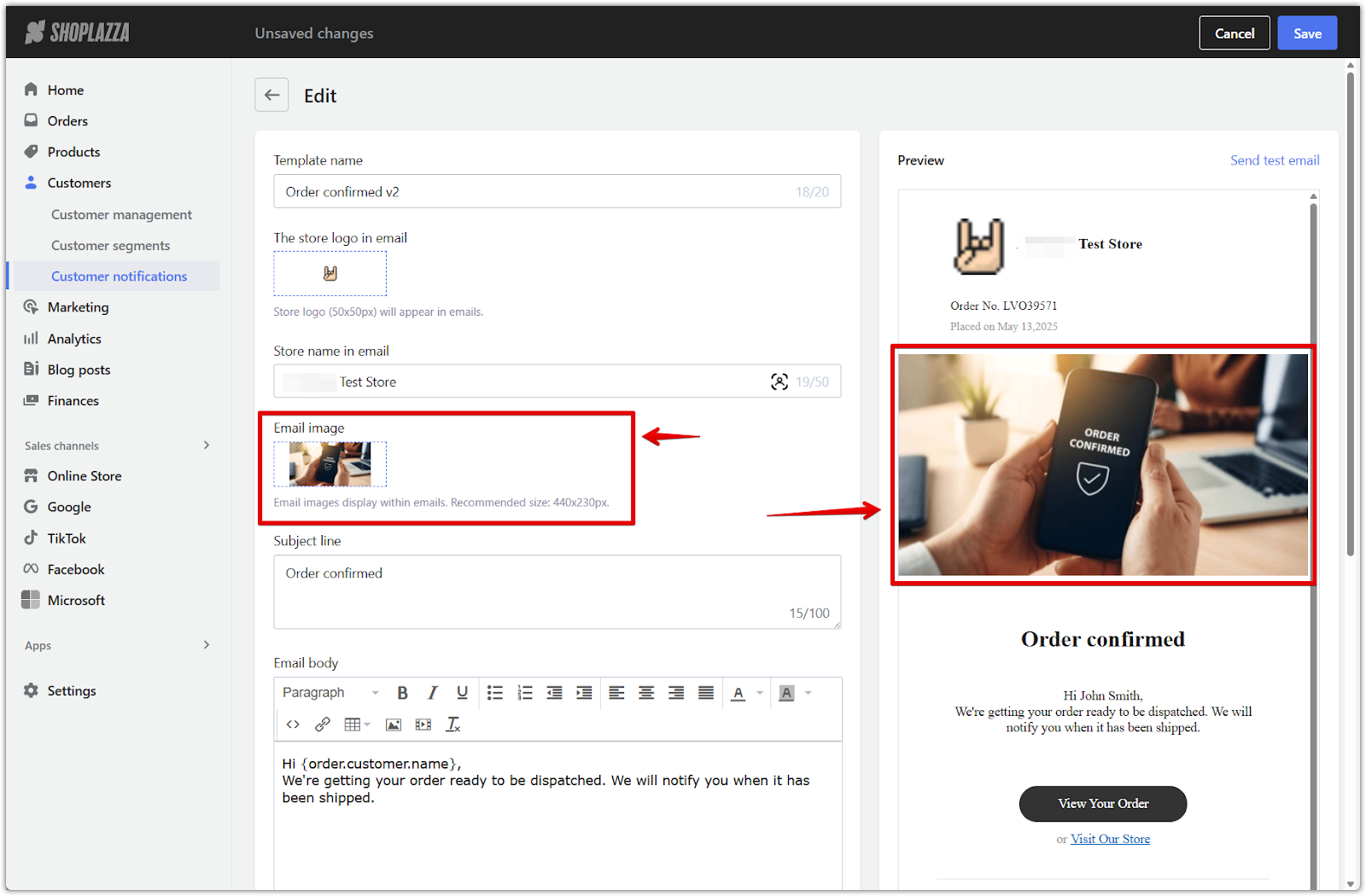Apply the text color A icon
1366x896 pixels.
click(x=738, y=693)
